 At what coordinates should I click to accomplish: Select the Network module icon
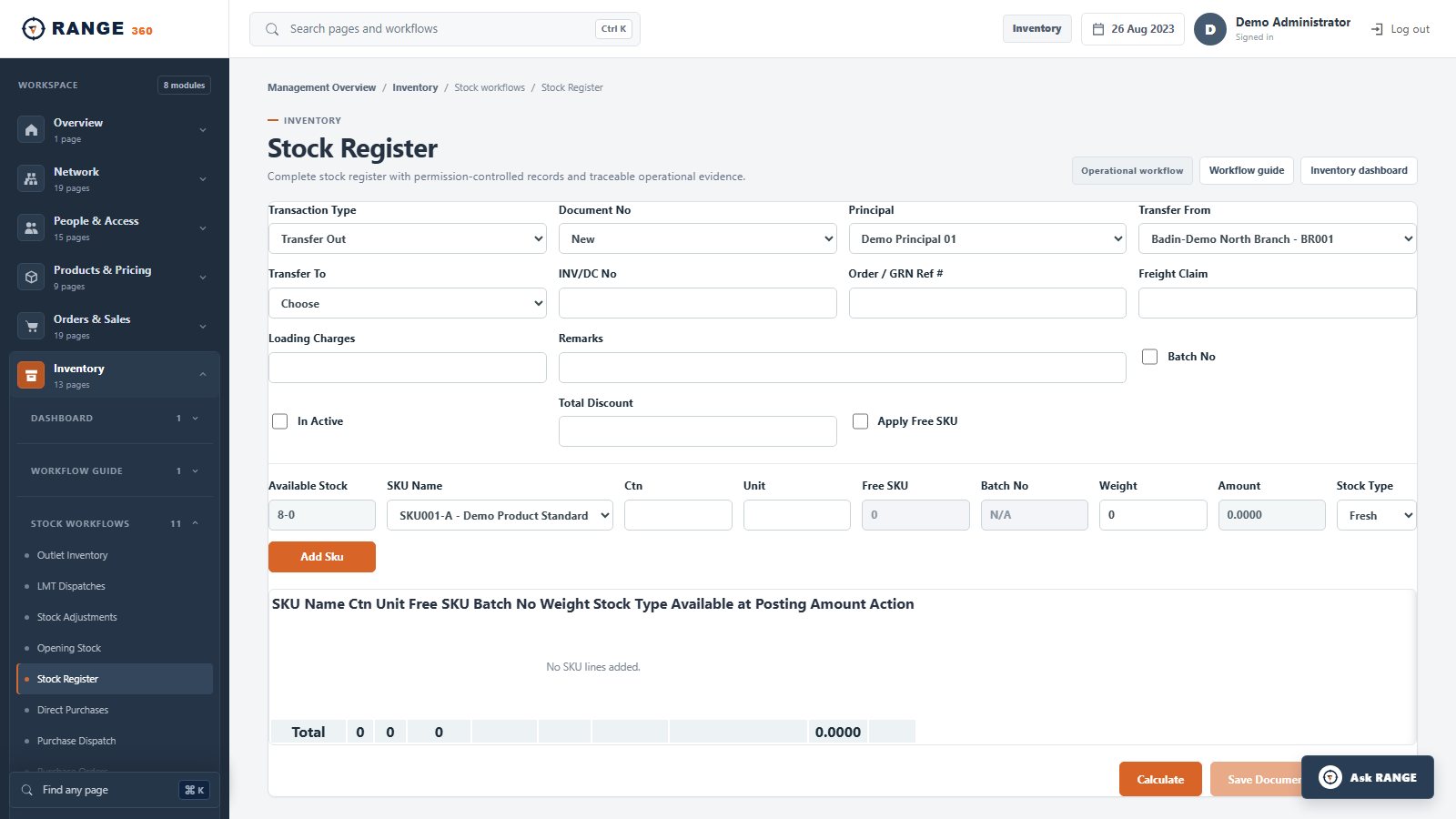click(31, 178)
